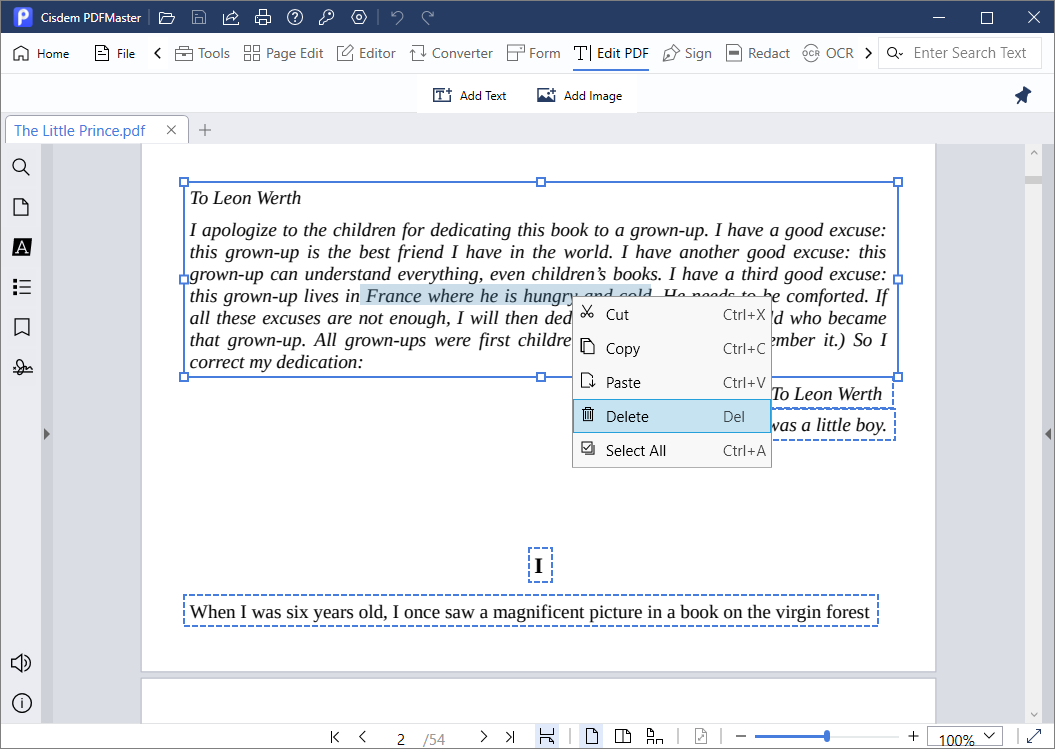Open the bookmarks sidebar icon
This screenshot has height=749, width=1055.
tap(22, 327)
